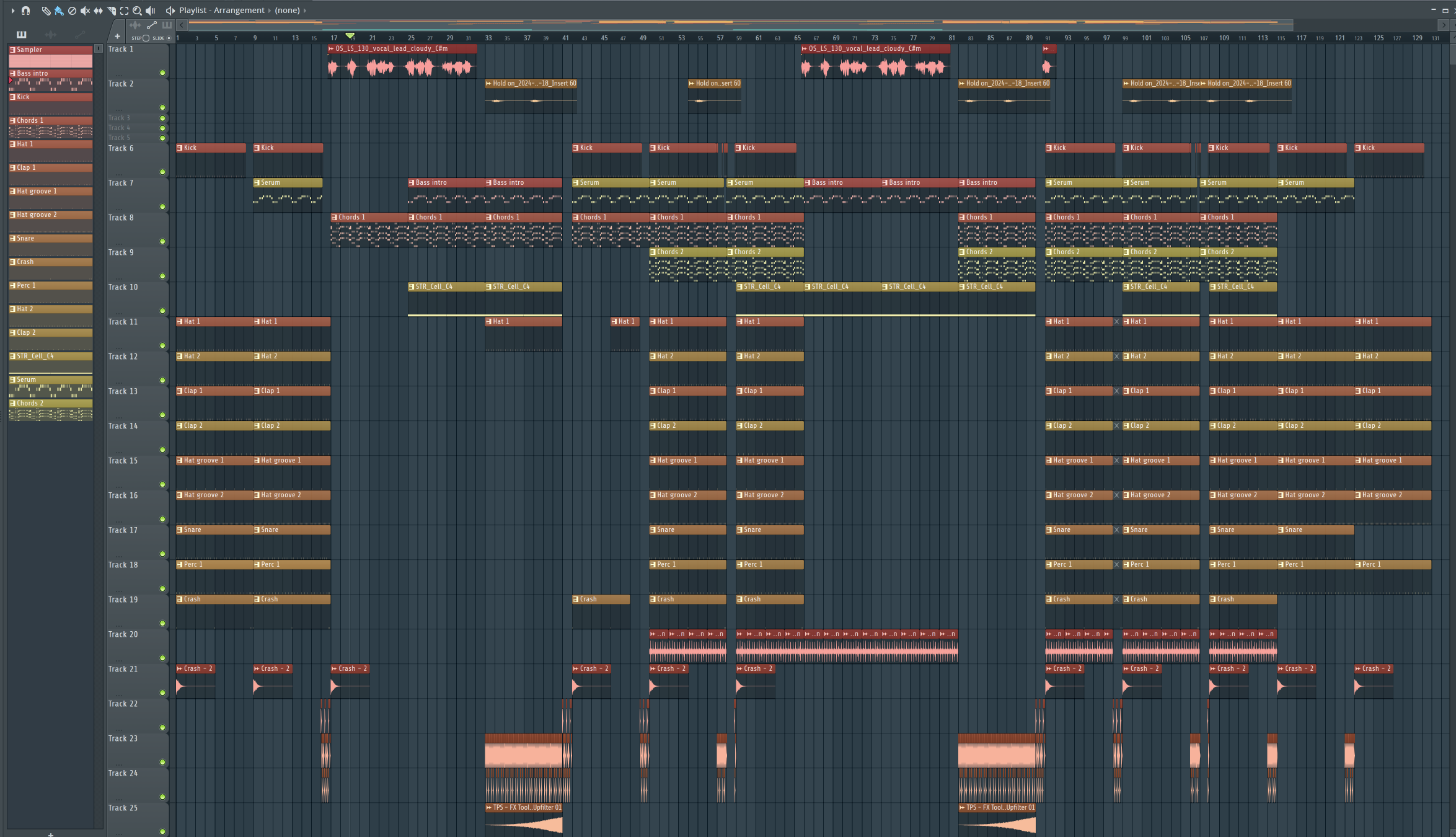Select the Track 8 header name

121,218
